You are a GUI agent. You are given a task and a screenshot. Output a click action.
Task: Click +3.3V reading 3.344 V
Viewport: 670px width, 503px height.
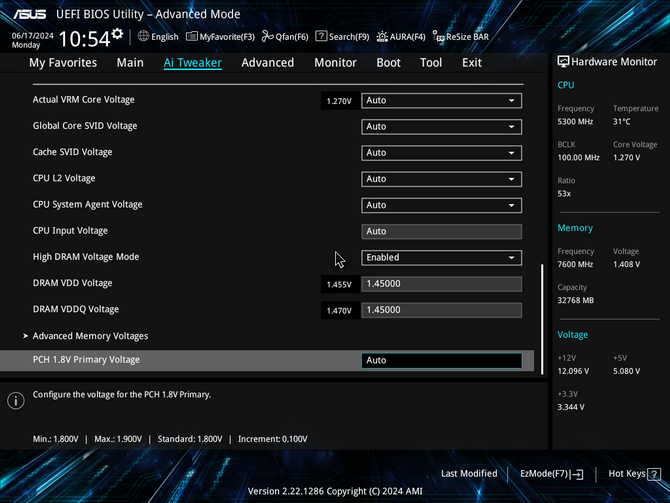[571, 407]
